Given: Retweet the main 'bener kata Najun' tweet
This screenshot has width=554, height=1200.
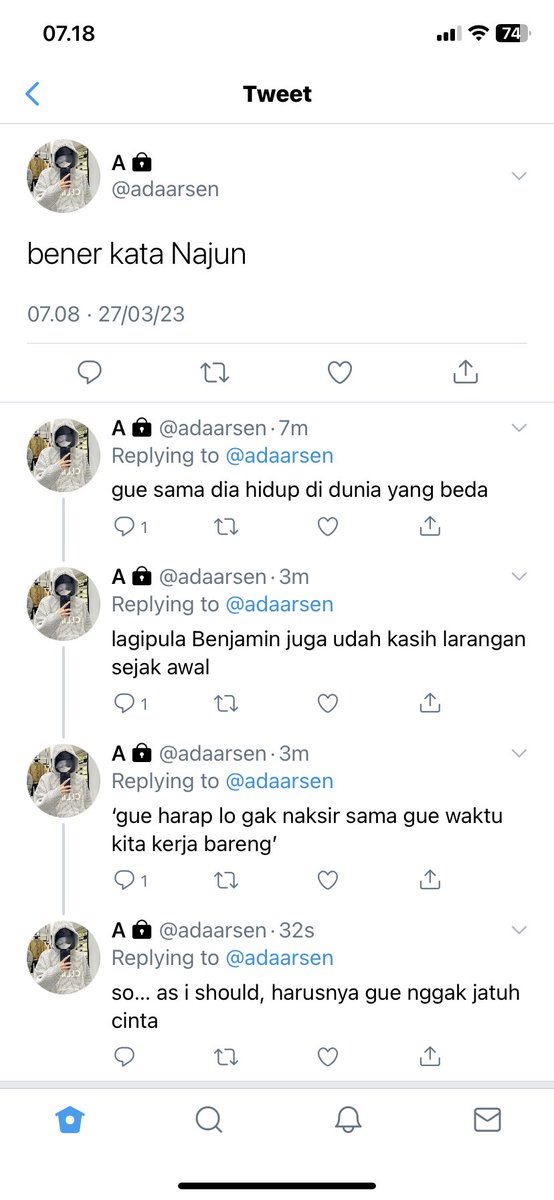Looking at the screenshot, I should tap(215, 373).
